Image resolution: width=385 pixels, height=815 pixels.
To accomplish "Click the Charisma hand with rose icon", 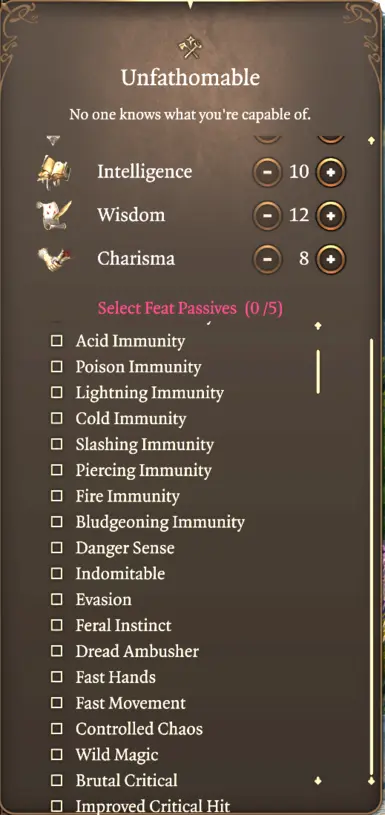I will 54,258.
